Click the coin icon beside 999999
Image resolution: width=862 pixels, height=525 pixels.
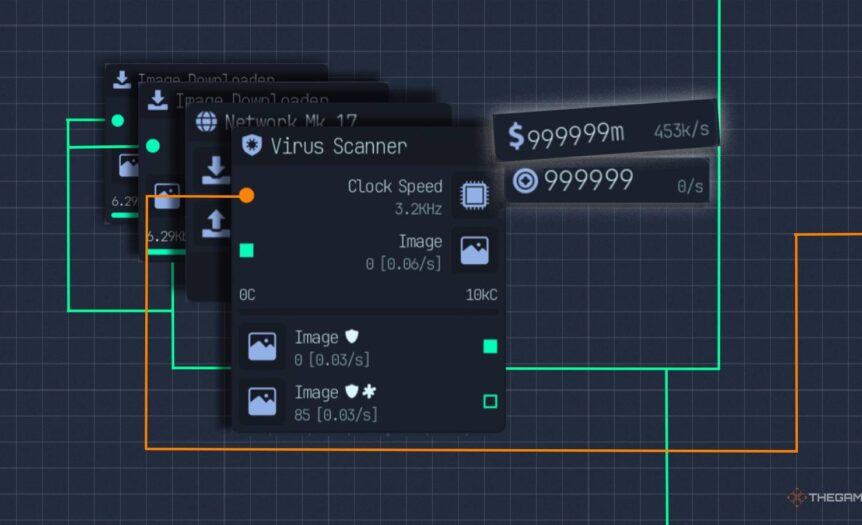pos(523,181)
